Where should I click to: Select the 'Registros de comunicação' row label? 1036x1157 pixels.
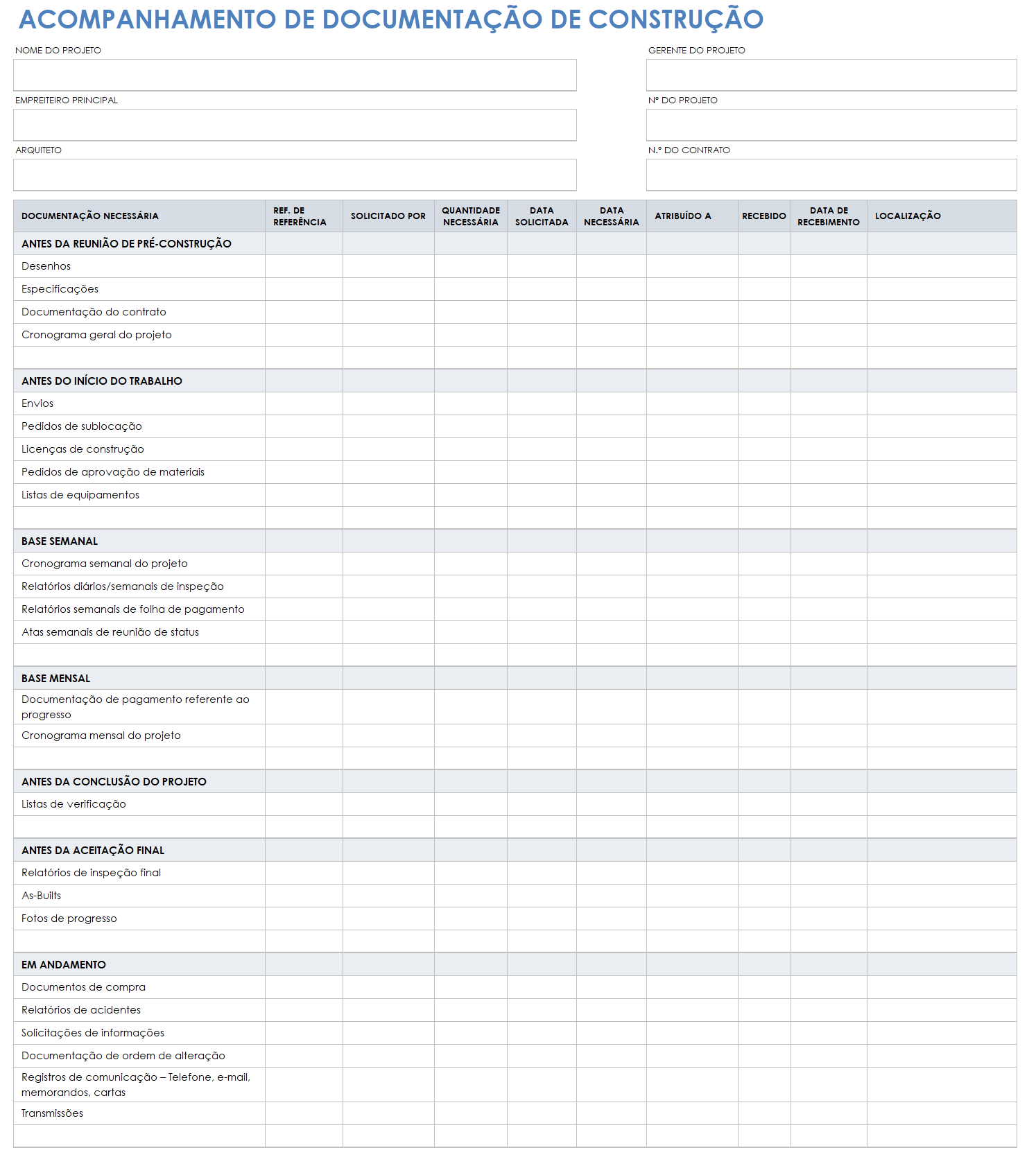136,1085
